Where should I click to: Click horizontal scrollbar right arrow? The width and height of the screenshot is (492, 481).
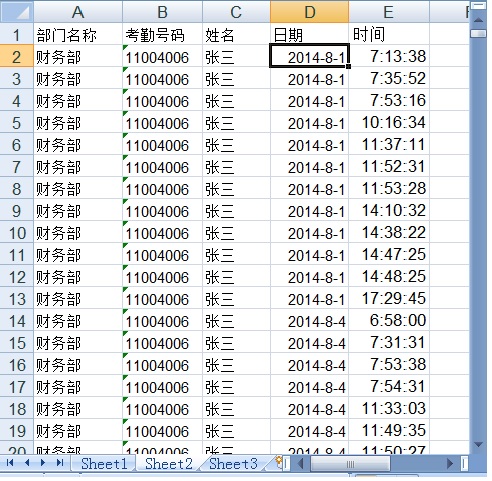(450, 464)
